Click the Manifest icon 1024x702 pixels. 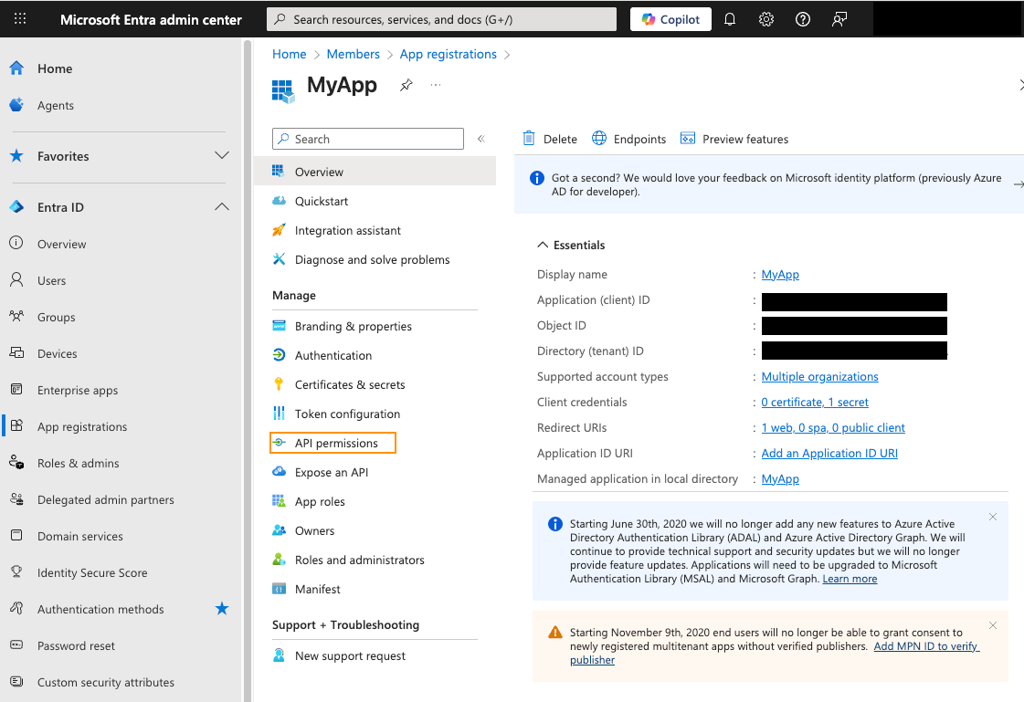tap(279, 588)
